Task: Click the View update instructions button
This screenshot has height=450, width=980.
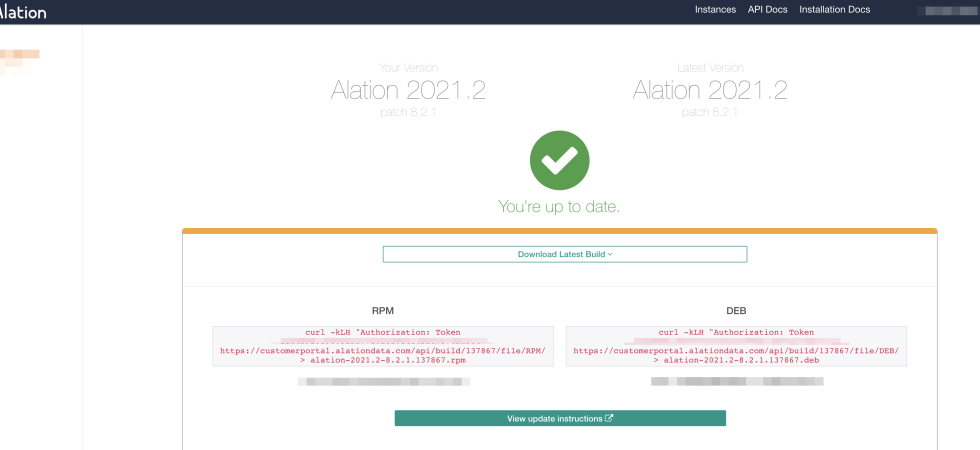Action: coord(560,418)
